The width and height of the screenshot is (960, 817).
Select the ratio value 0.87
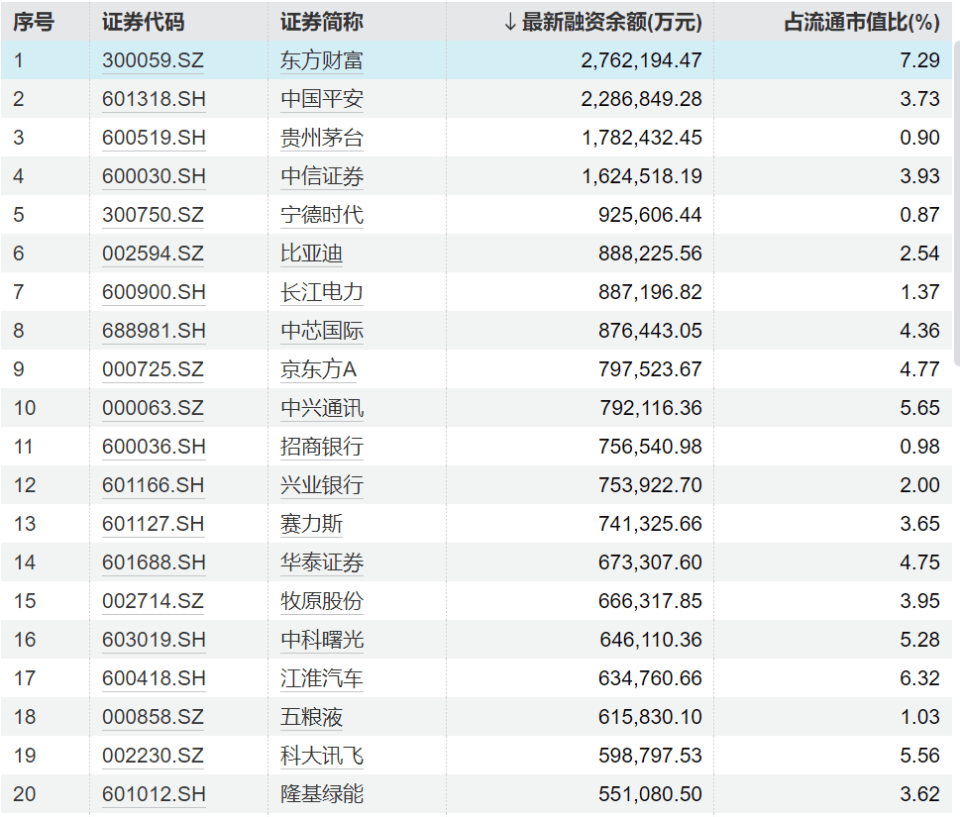click(920, 214)
